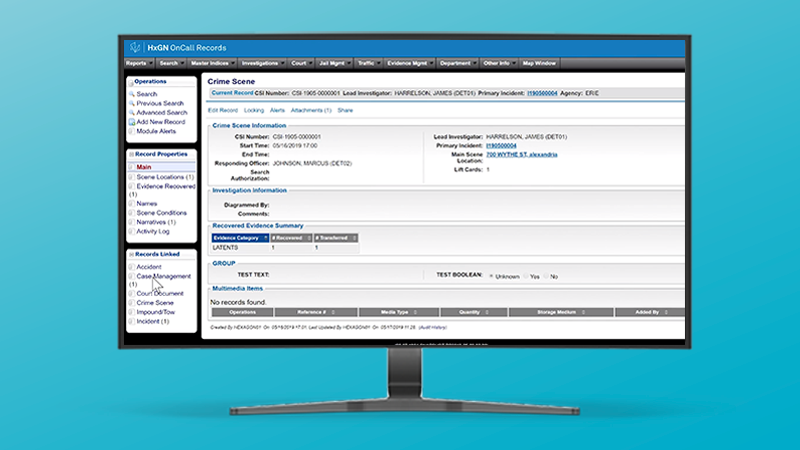Click the magnifier icon beside Previous Search
The height and width of the screenshot is (450, 800).
point(132,103)
